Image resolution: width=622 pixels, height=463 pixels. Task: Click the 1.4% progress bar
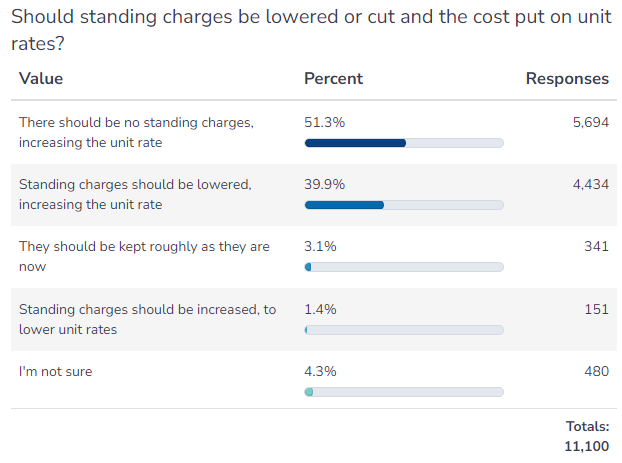(404, 330)
